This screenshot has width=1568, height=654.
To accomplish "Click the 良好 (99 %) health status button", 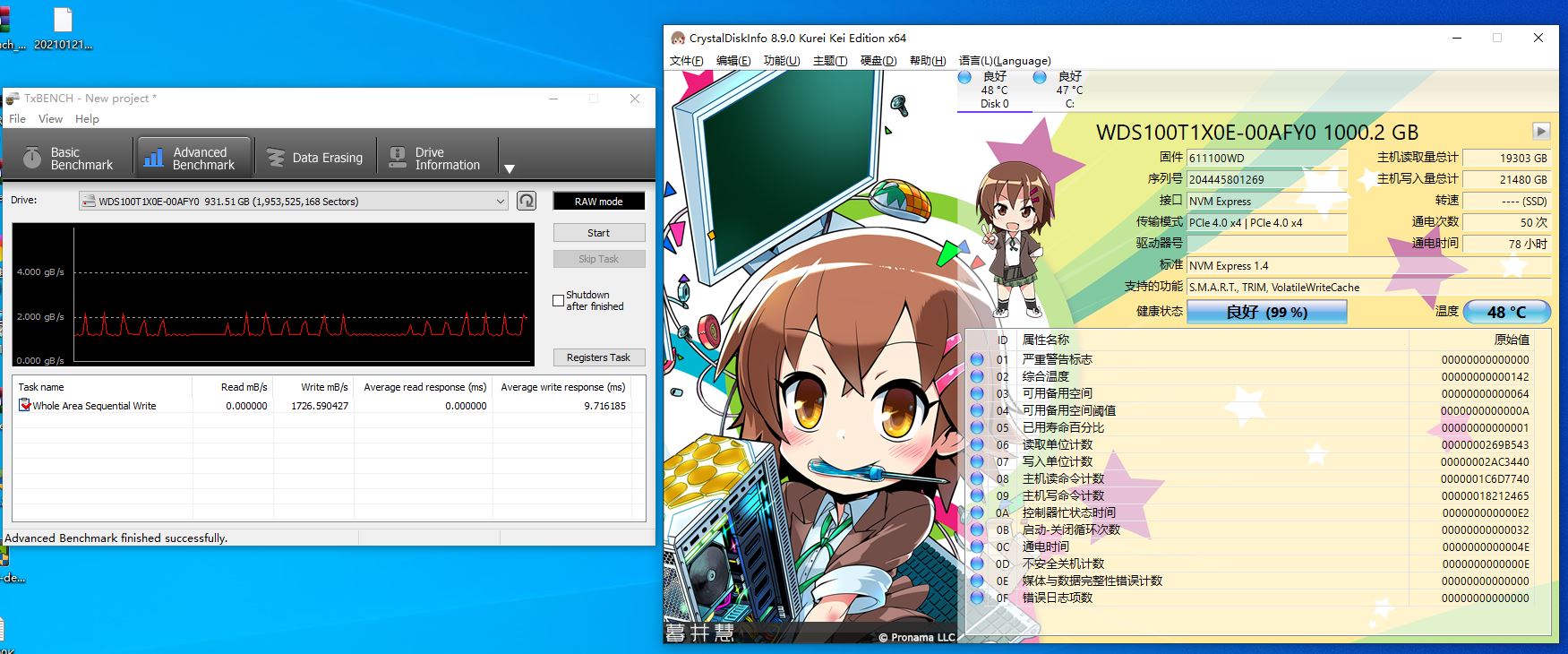I will tap(1266, 312).
